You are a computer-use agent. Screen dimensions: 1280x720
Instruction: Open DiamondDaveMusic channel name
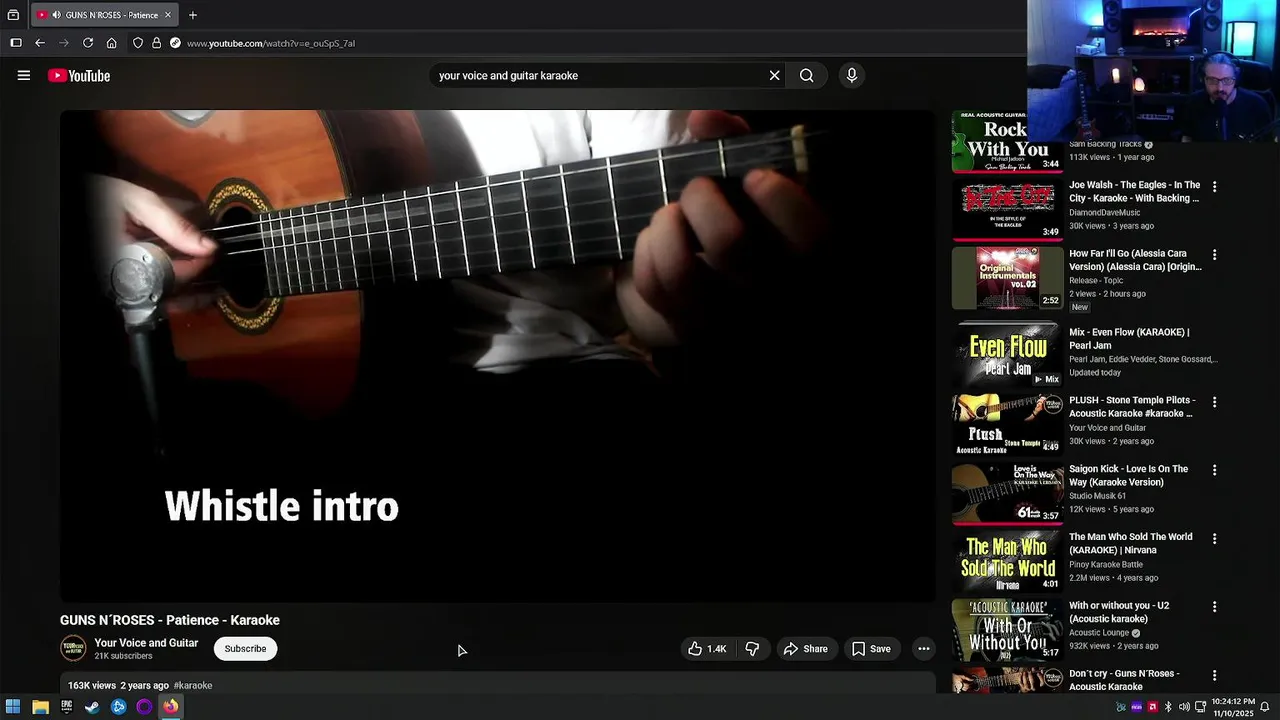[x=1104, y=212]
